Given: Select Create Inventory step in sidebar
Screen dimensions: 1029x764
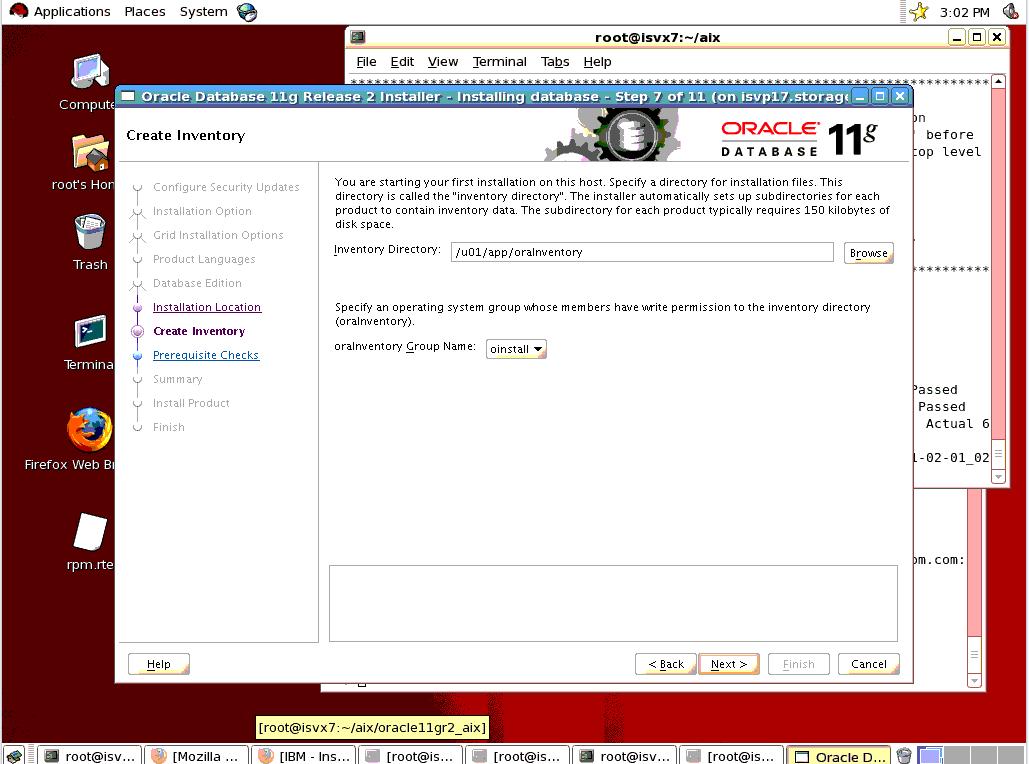Looking at the screenshot, I should coord(199,331).
